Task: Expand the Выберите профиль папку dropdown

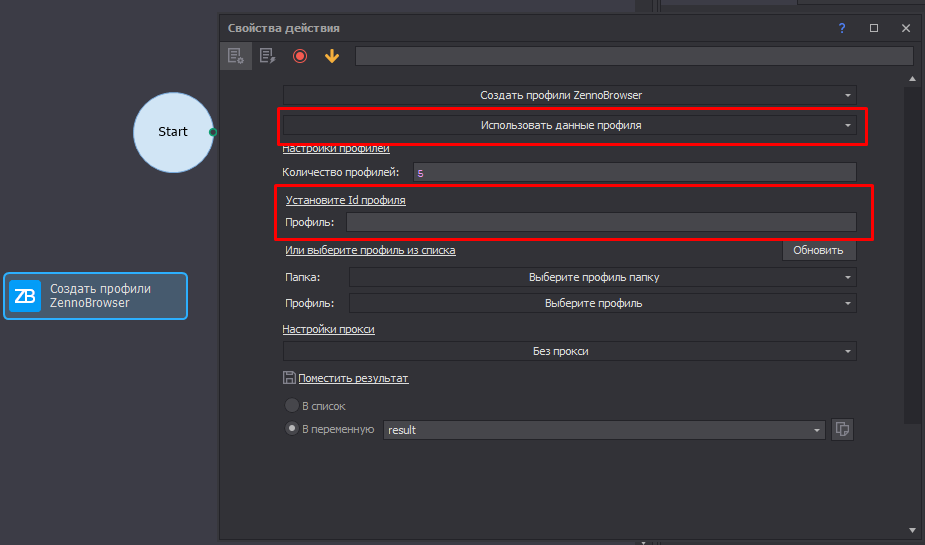Action: point(603,277)
